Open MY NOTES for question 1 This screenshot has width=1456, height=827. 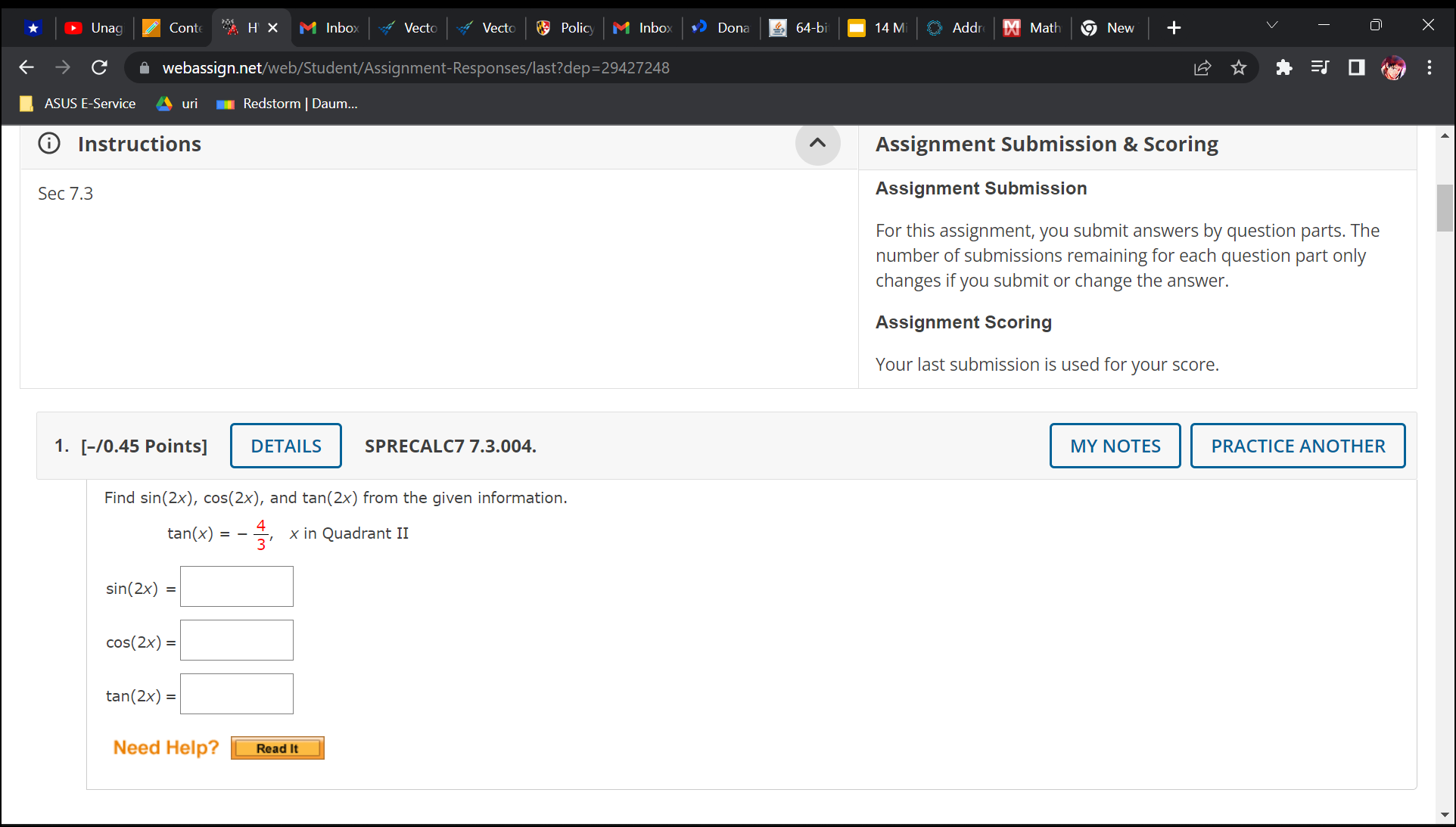(1115, 446)
